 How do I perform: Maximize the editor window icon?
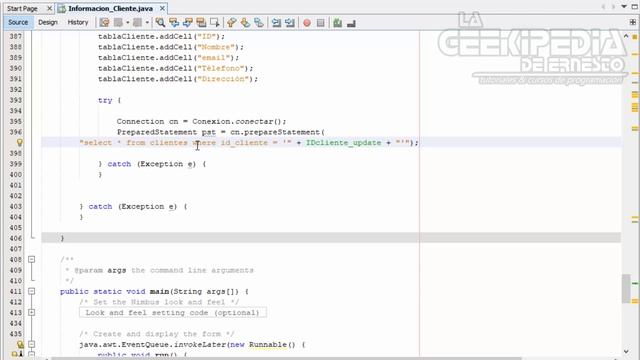pyautogui.click(x=635, y=7)
